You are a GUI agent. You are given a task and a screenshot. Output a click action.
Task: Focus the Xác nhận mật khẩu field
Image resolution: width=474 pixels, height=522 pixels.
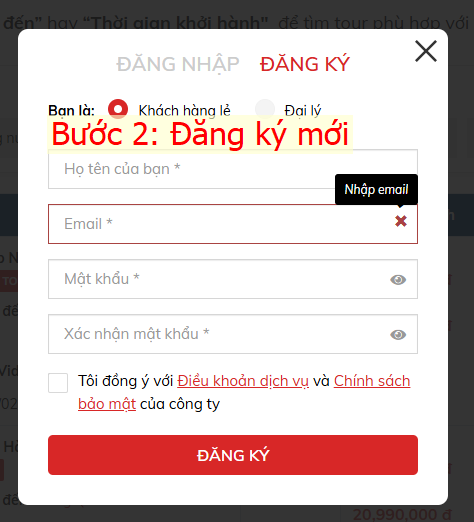click(233, 334)
